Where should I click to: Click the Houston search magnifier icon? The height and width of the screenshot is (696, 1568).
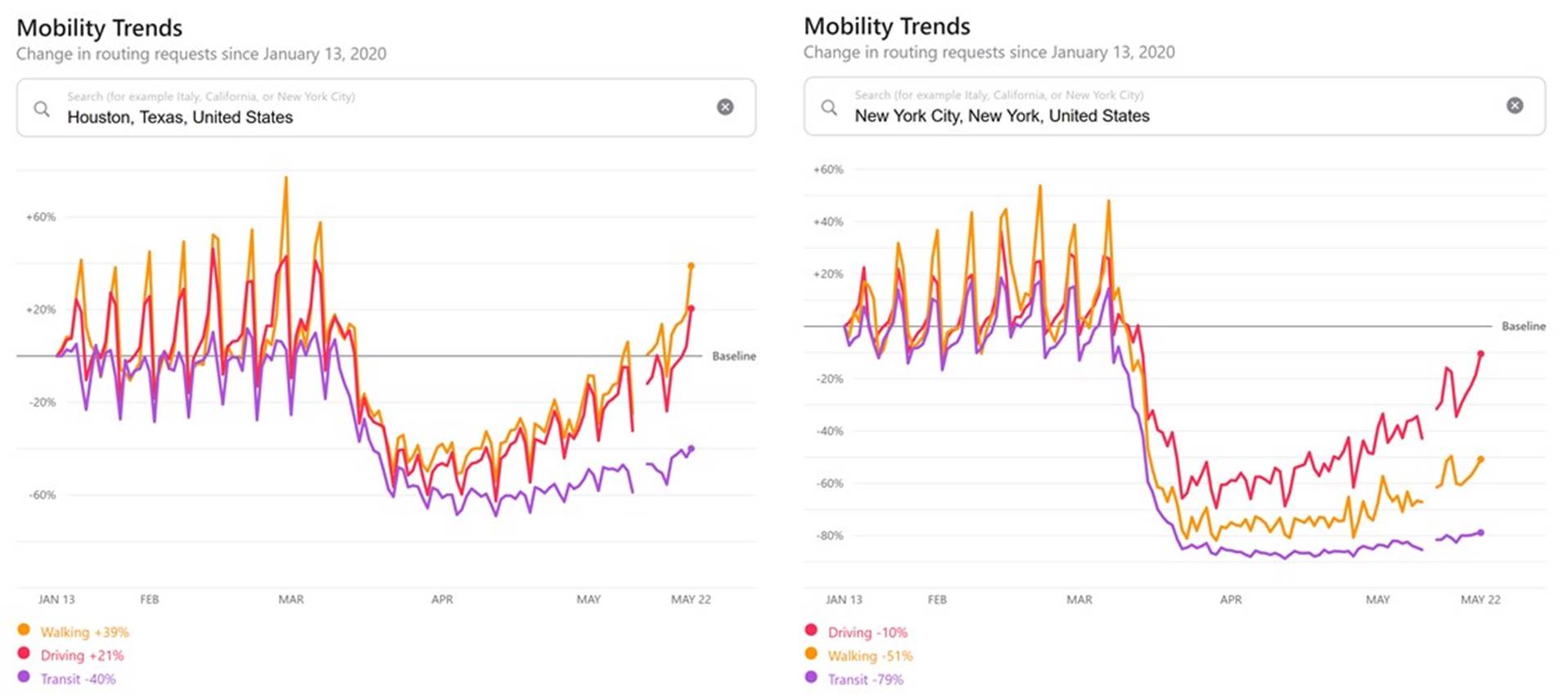[x=41, y=108]
